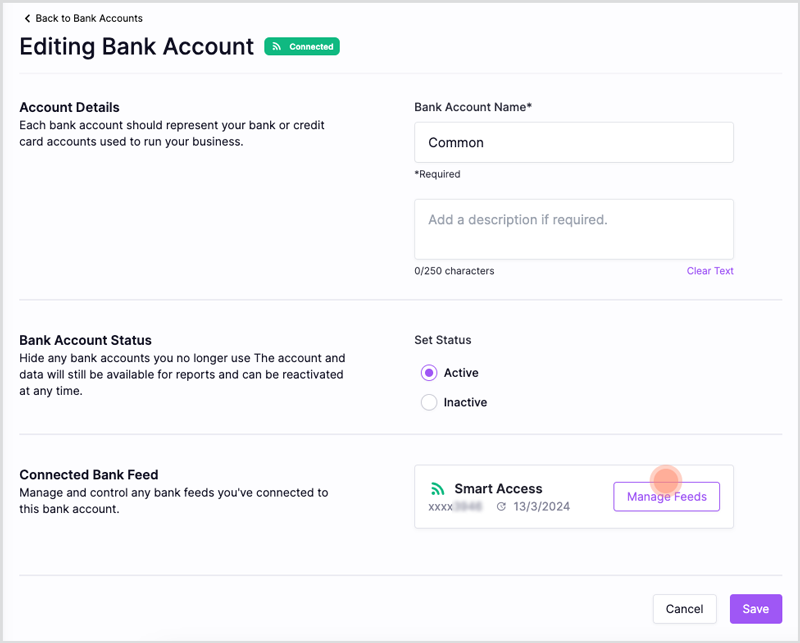Select the Active status radio button
The width and height of the screenshot is (800, 643).
[429, 373]
